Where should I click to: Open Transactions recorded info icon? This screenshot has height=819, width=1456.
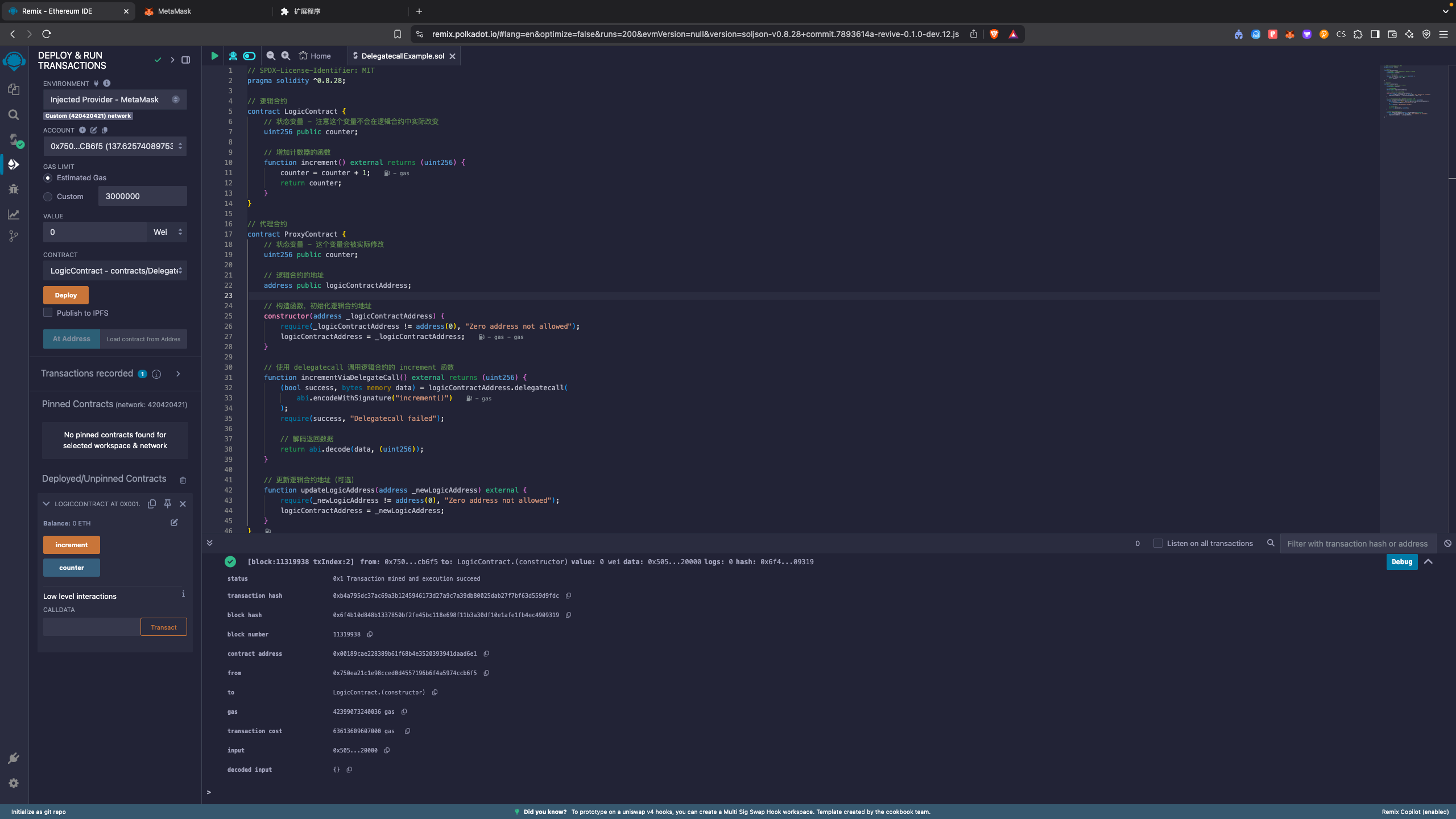coord(156,374)
